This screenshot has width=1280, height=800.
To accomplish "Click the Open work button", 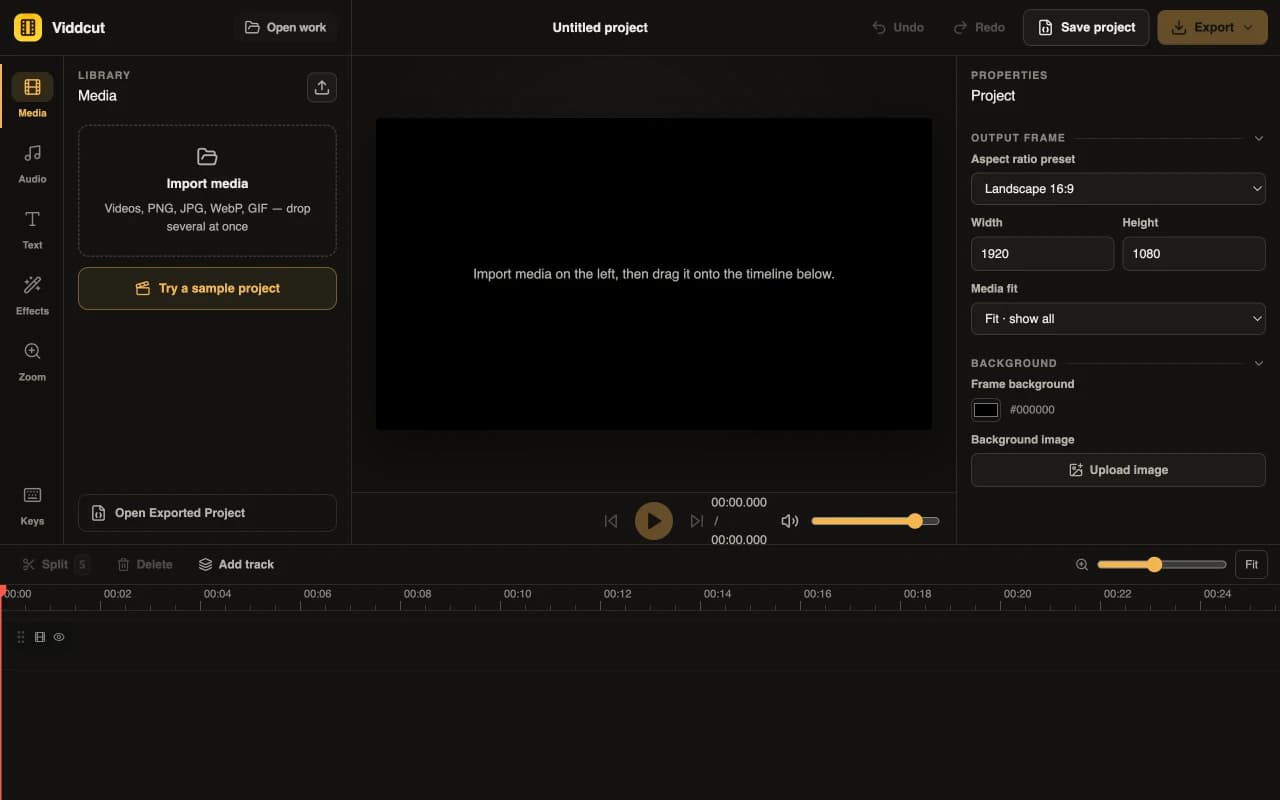I will pos(285,27).
